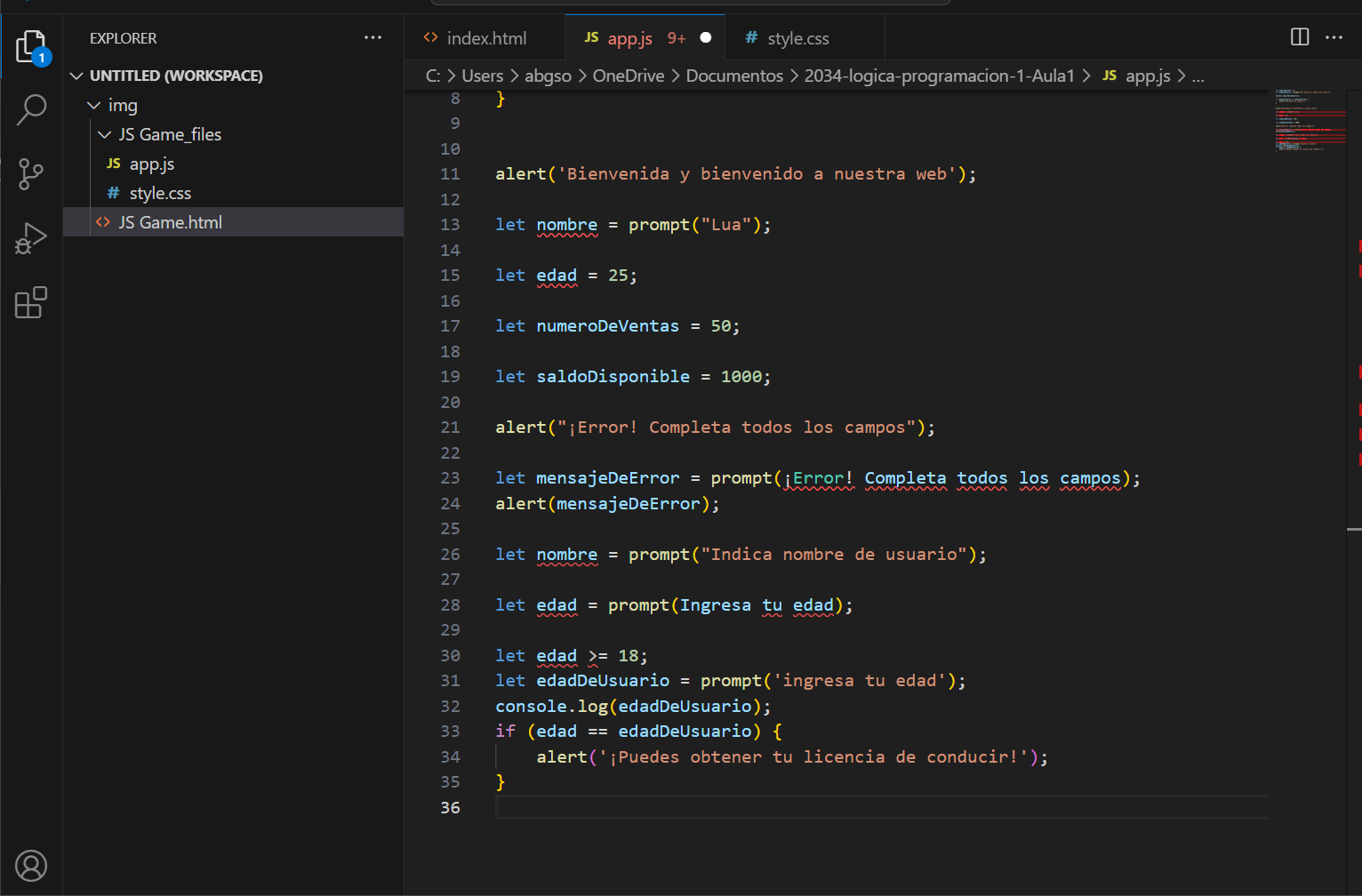
Task: Click line number 23 in gutter
Action: click(x=450, y=478)
